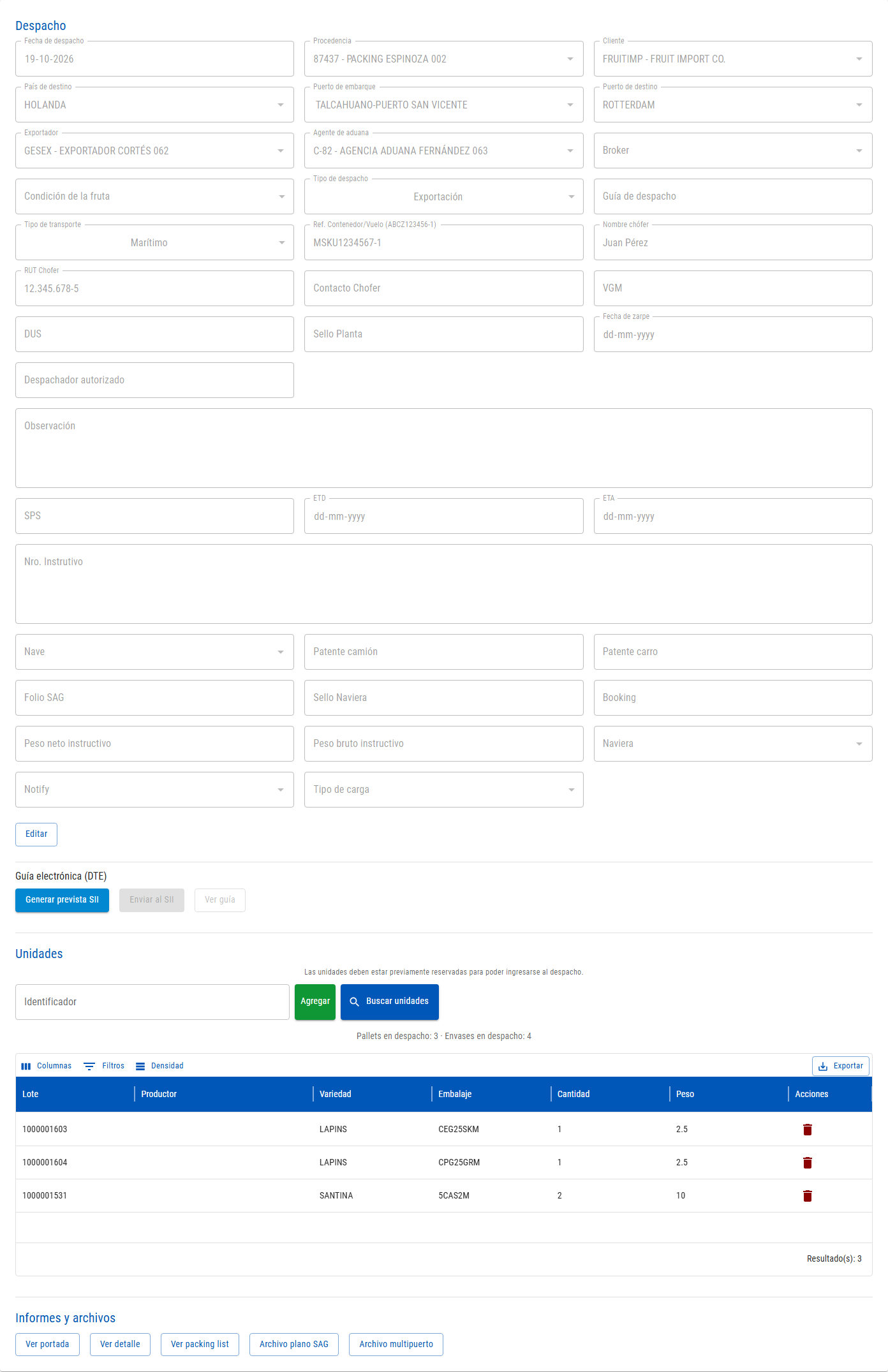Open the Nave dropdown
Screen dimensions: 888x1372
154,652
